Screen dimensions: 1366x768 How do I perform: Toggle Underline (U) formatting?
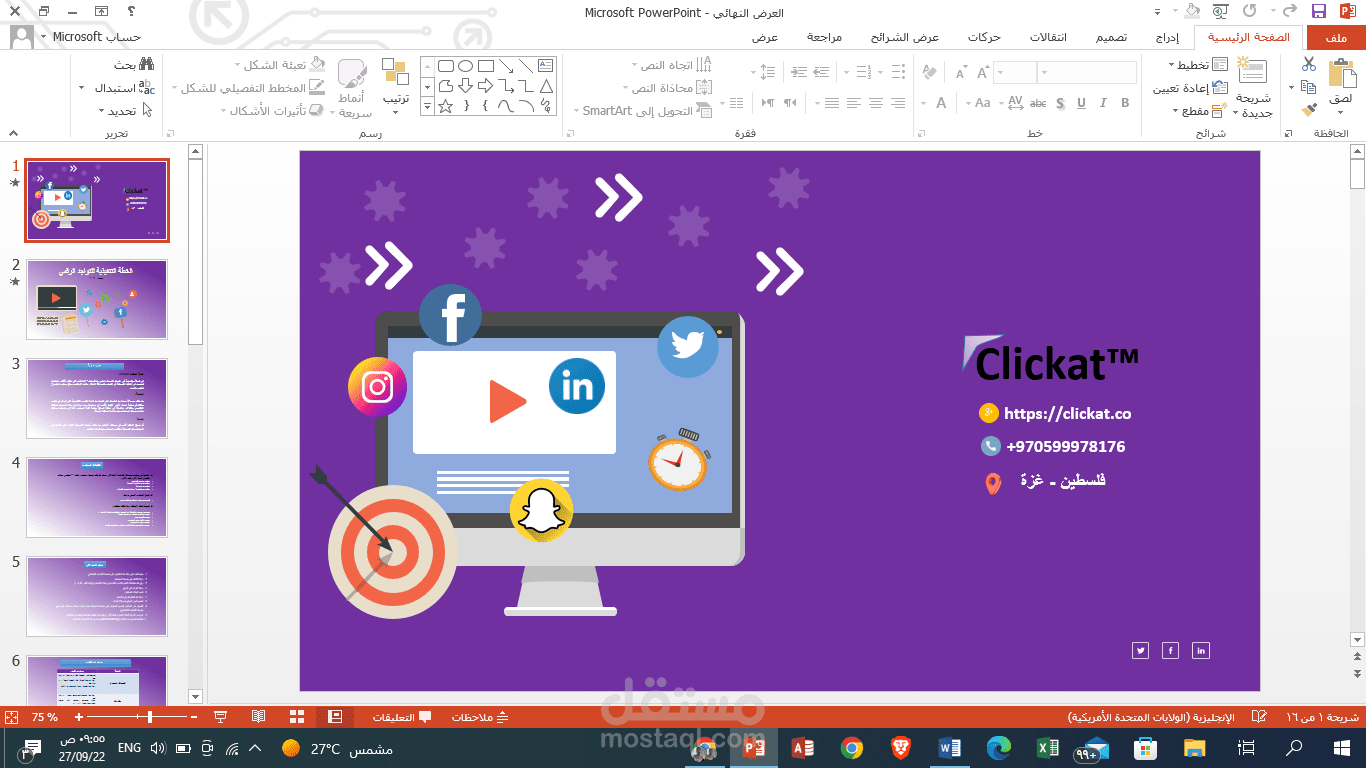tap(1082, 103)
